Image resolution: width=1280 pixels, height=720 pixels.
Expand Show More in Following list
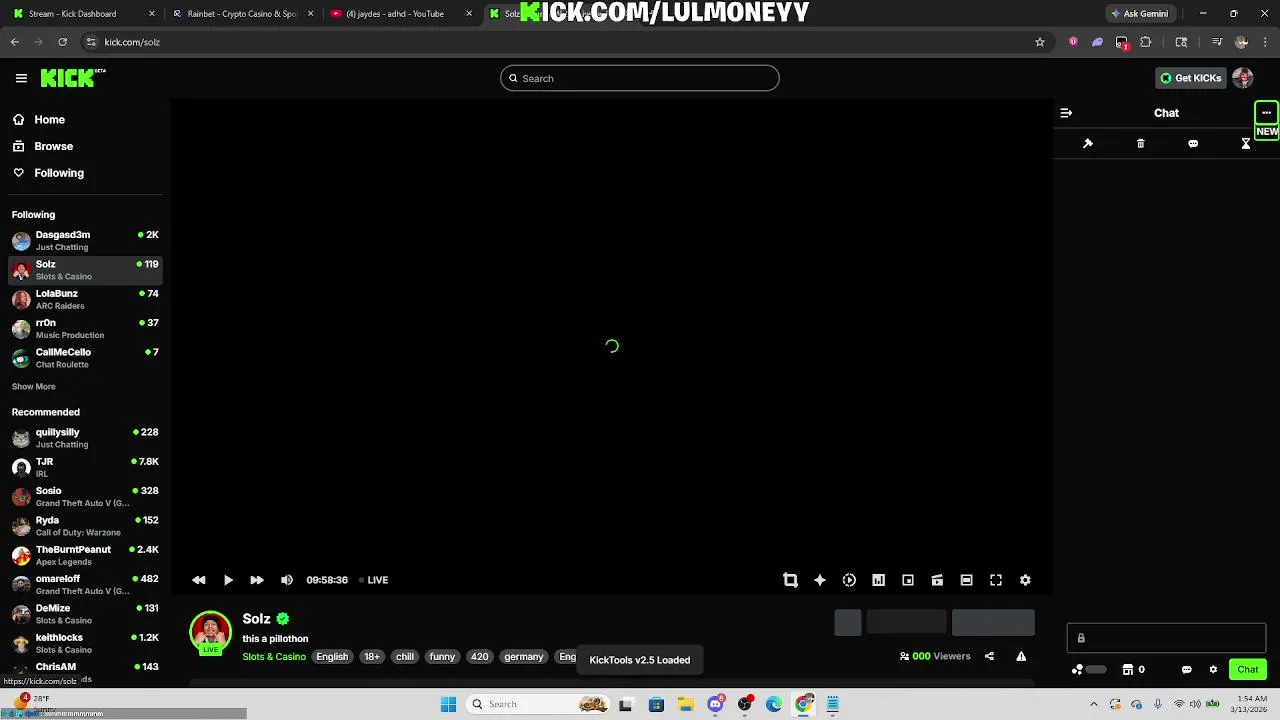(34, 387)
